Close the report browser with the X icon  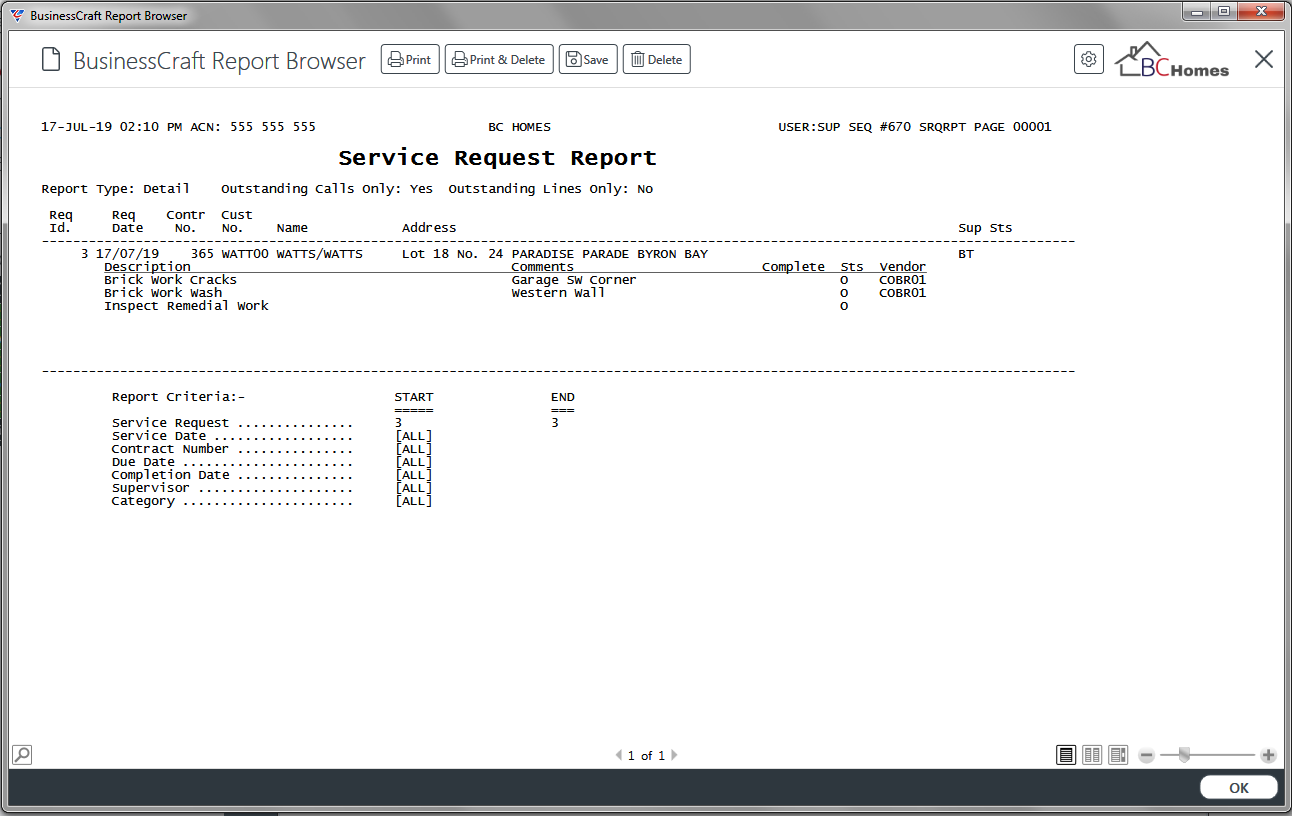click(1264, 60)
